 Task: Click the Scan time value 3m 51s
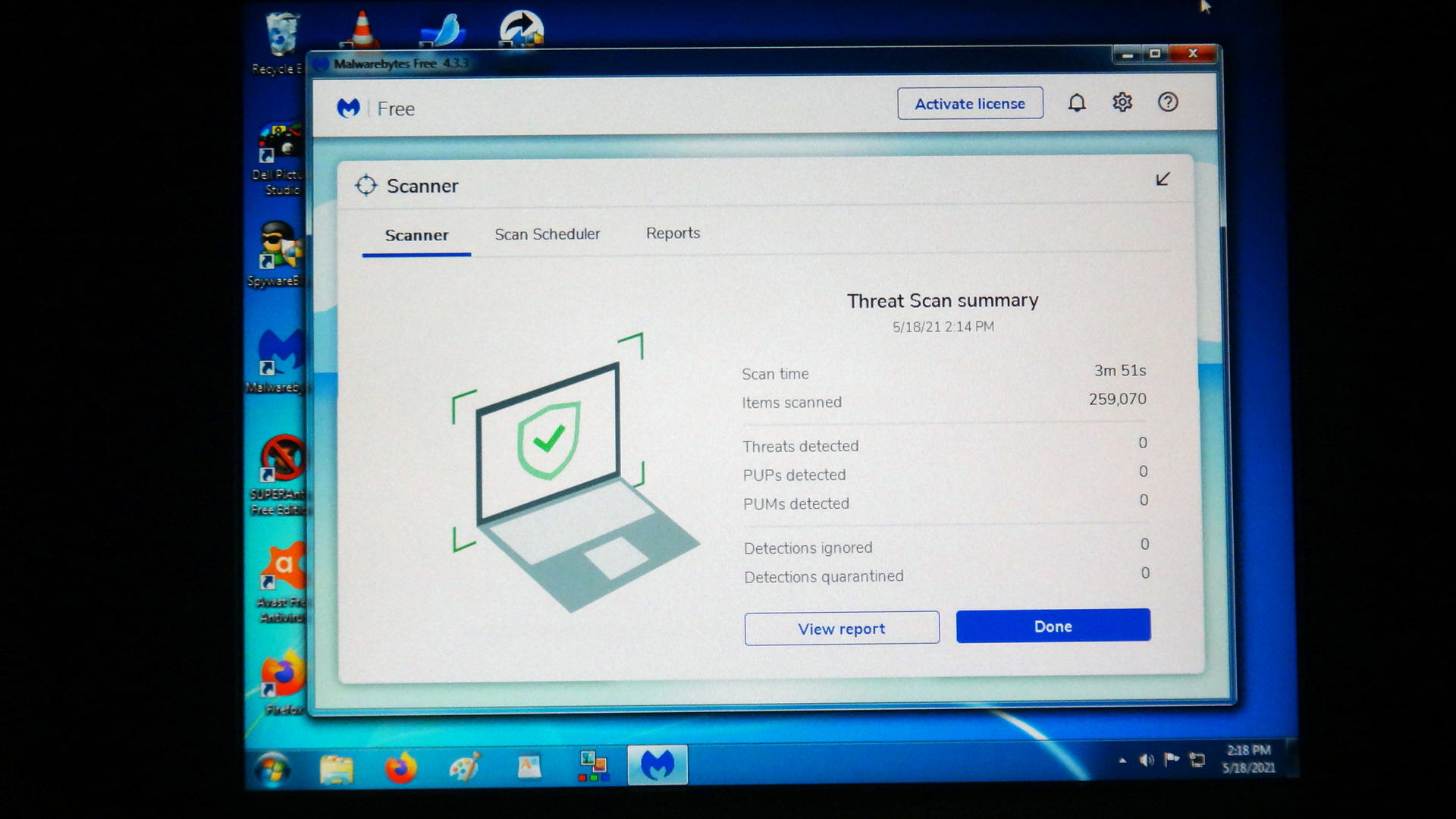pos(1120,371)
